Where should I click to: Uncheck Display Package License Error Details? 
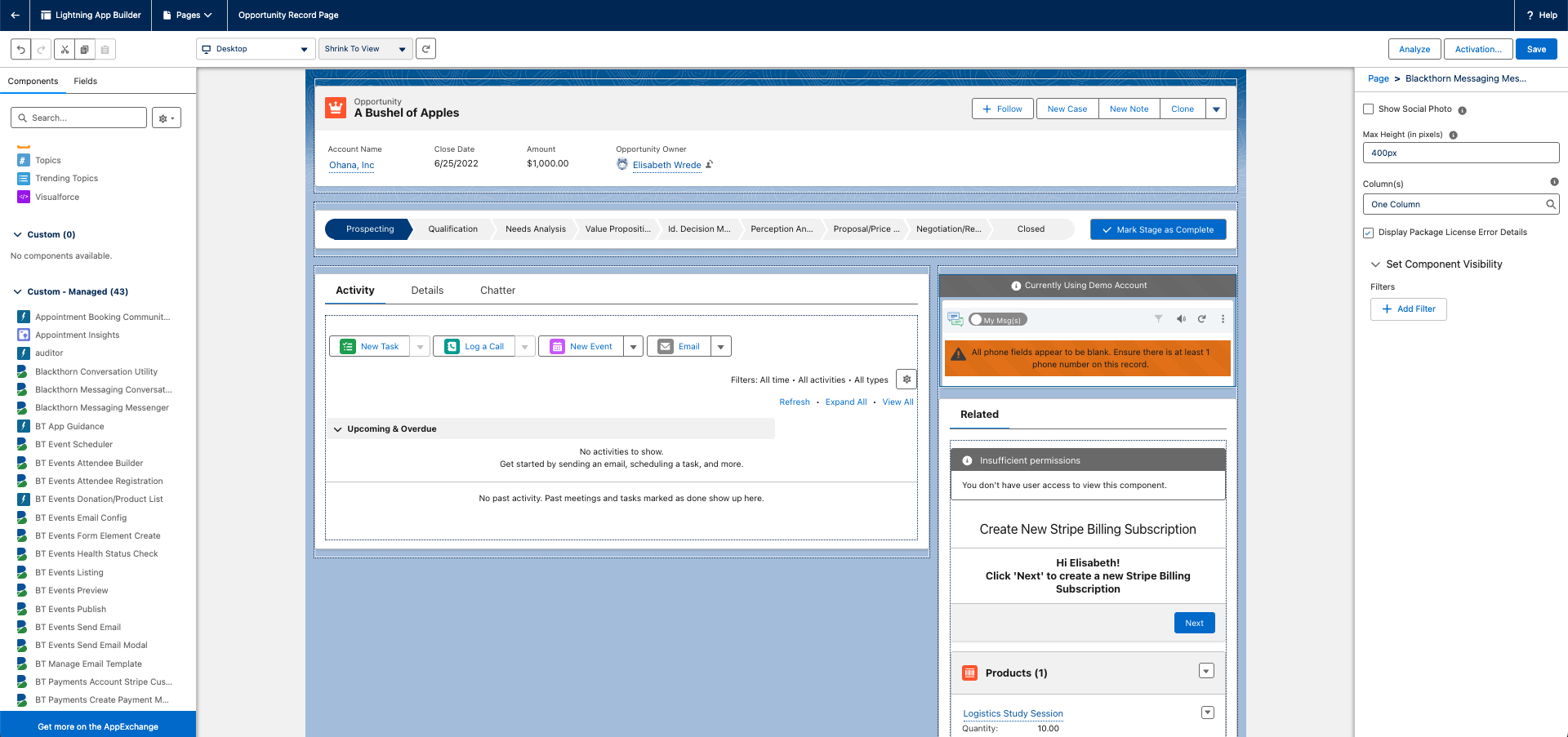[1368, 233]
